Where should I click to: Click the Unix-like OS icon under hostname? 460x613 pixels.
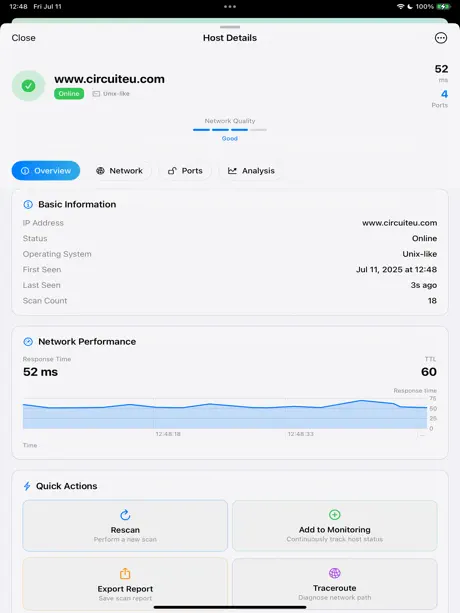[96, 94]
